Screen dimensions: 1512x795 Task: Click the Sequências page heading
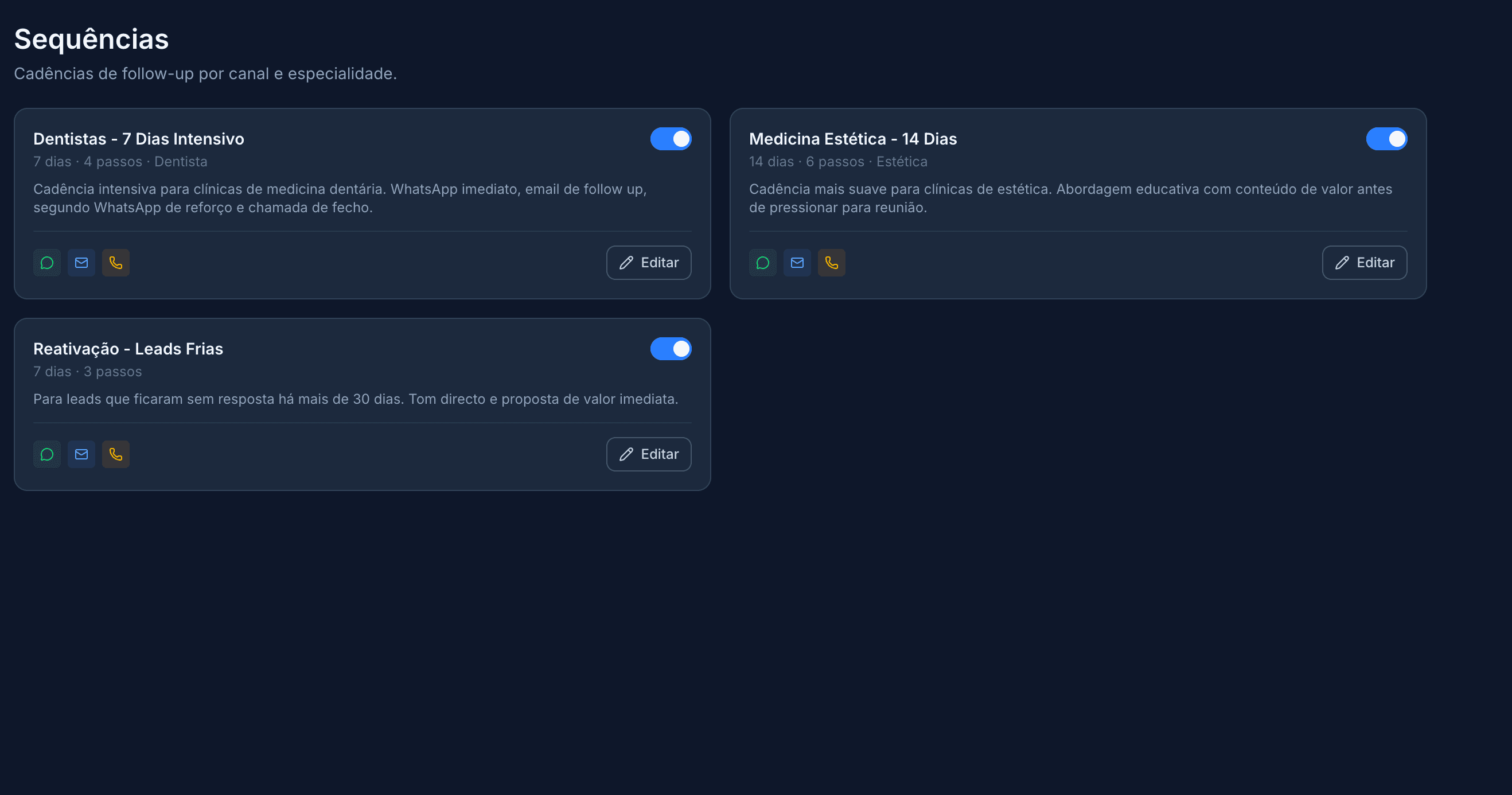pyautogui.click(x=92, y=40)
